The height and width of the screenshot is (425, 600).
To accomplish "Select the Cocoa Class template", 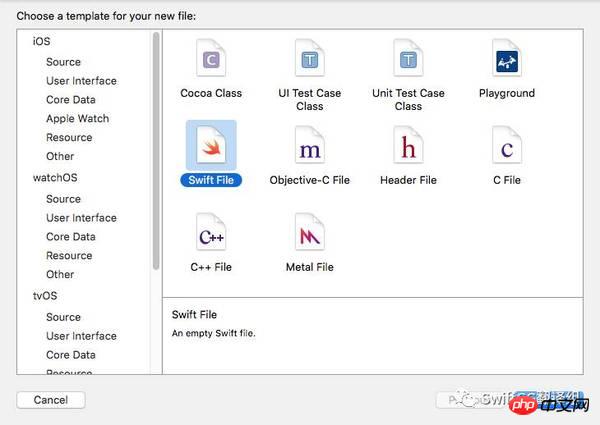I will tap(211, 69).
